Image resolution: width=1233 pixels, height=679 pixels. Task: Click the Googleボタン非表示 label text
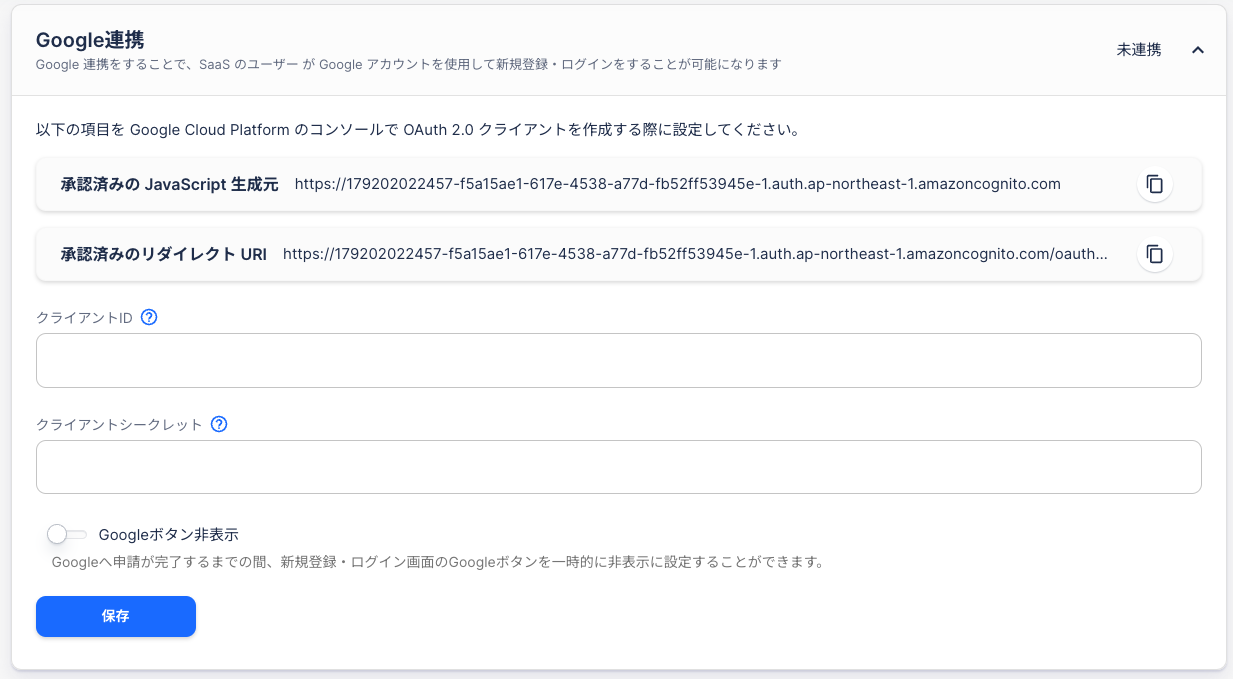169,535
